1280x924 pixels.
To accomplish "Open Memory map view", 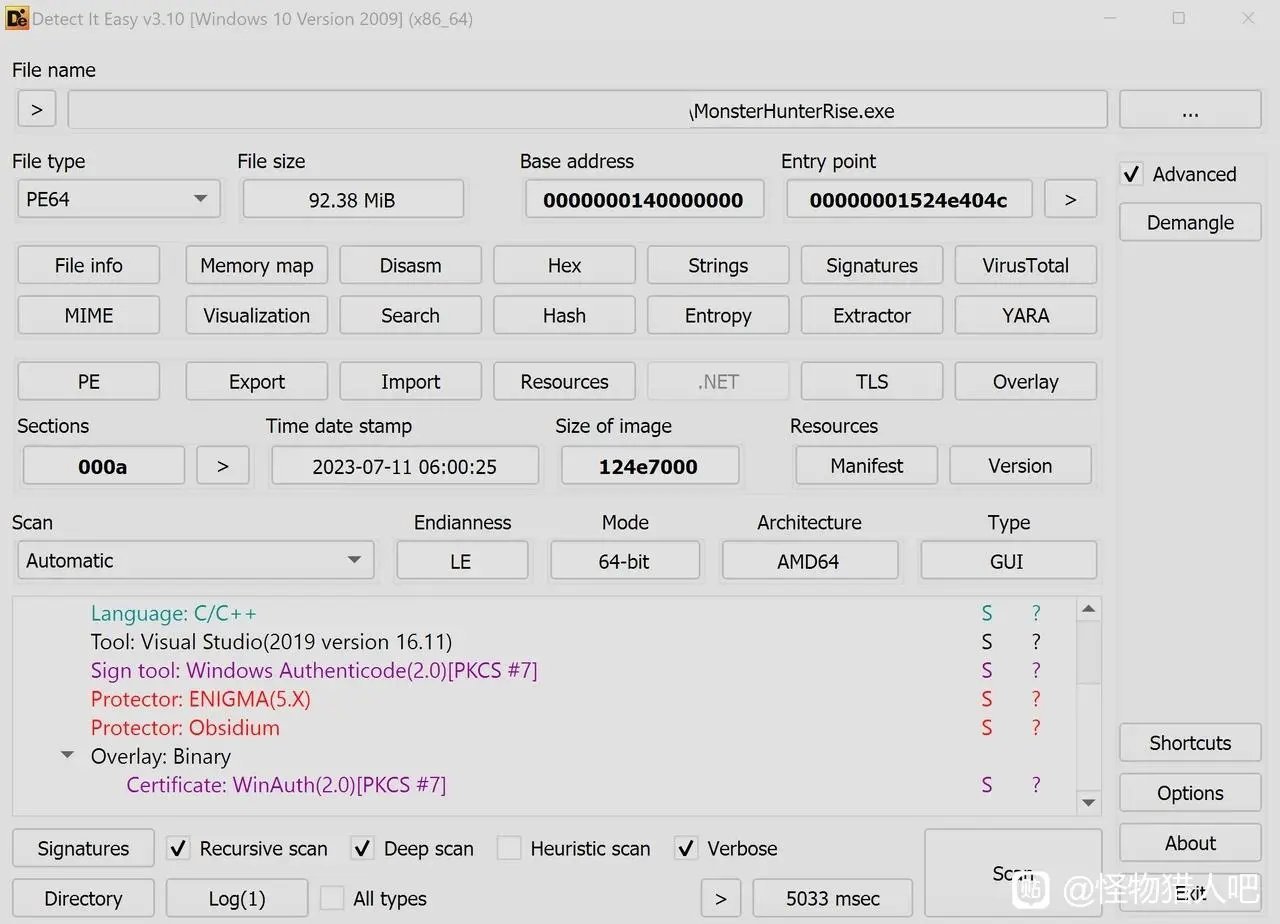I will click(x=257, y=265).
